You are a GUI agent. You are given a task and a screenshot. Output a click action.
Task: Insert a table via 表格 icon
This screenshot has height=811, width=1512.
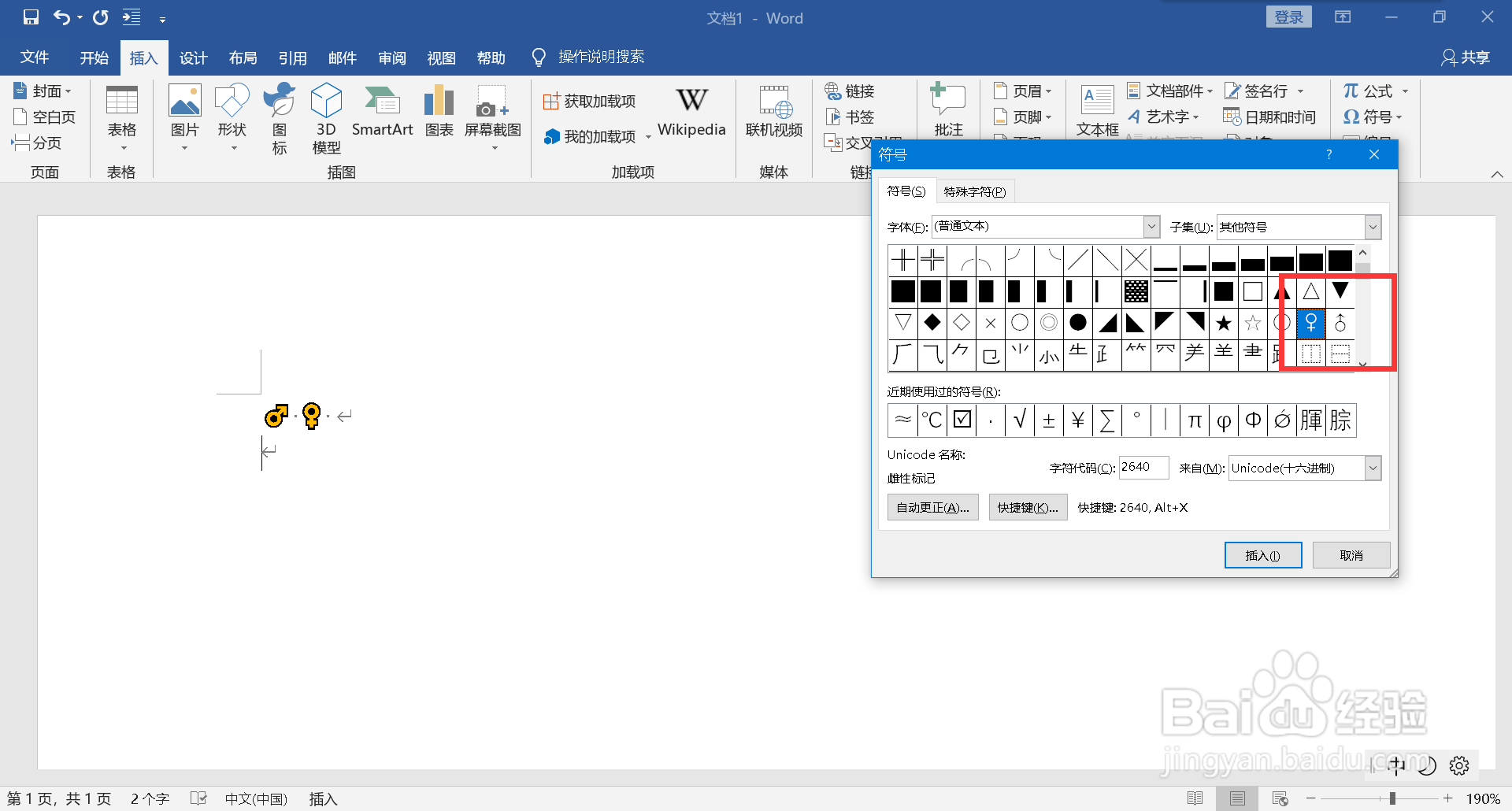tap(122, 118)
